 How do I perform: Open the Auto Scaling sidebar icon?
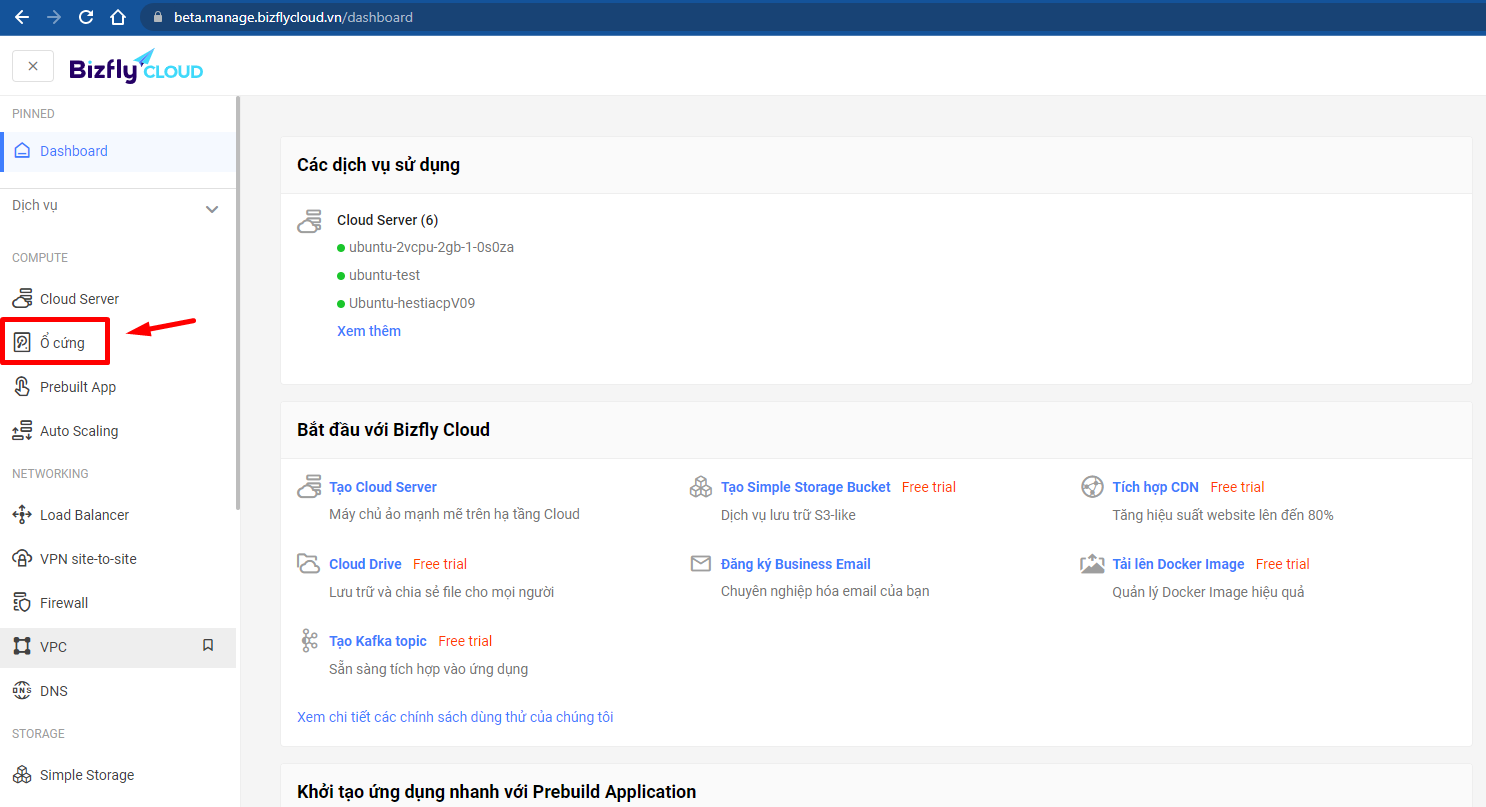22,431
